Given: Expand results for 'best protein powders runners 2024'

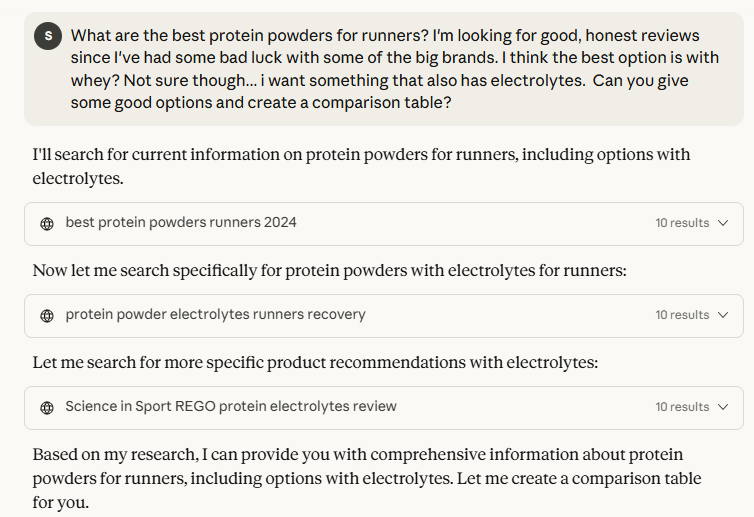Looking at the screenshot, I should coord(723,223).
